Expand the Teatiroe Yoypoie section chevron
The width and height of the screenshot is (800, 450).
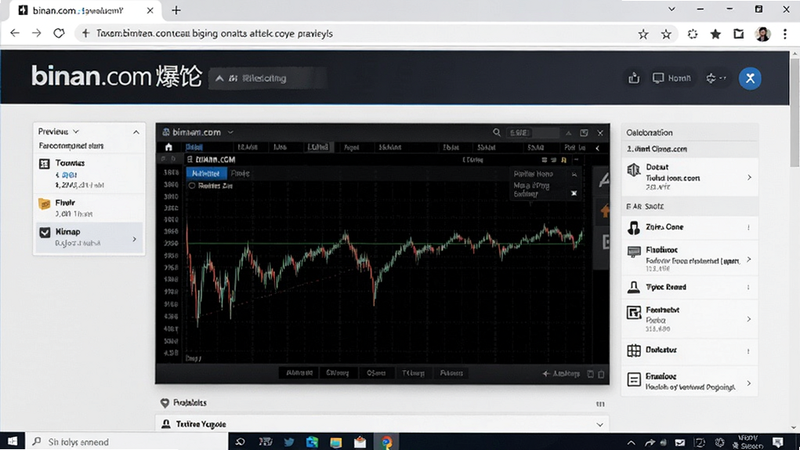click(x=600, y=424)
